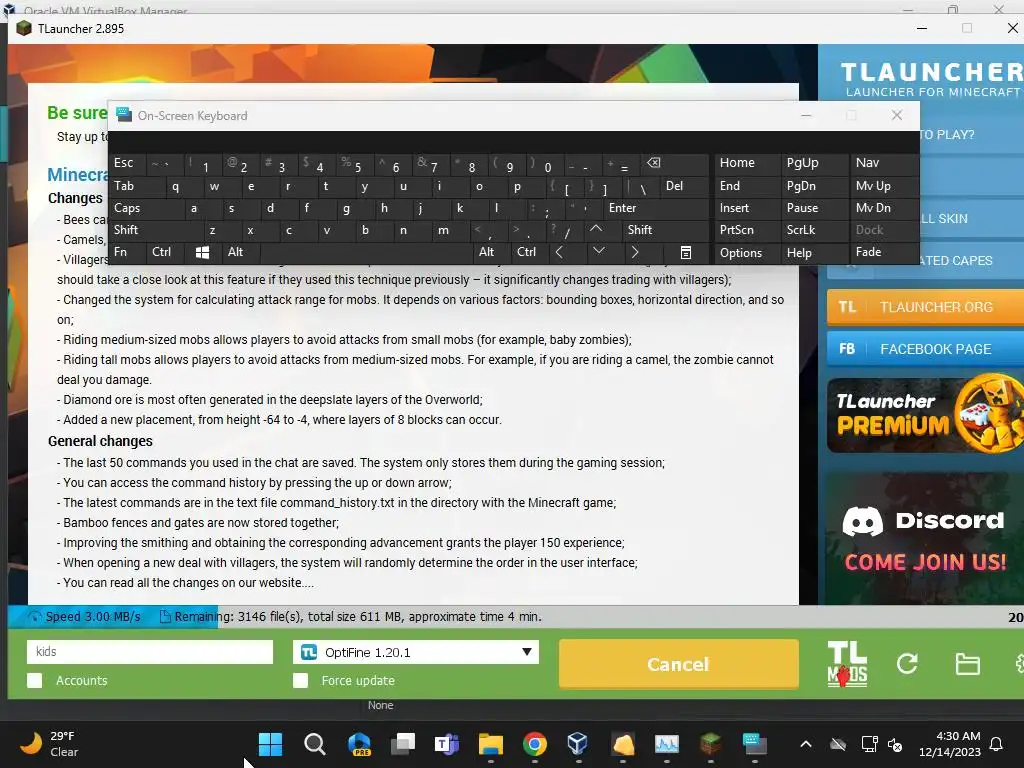Screen dimensions: 1024x768
Task: Click the up arrow key on On-Screen Keyboard
Action: tap(596, 230)
